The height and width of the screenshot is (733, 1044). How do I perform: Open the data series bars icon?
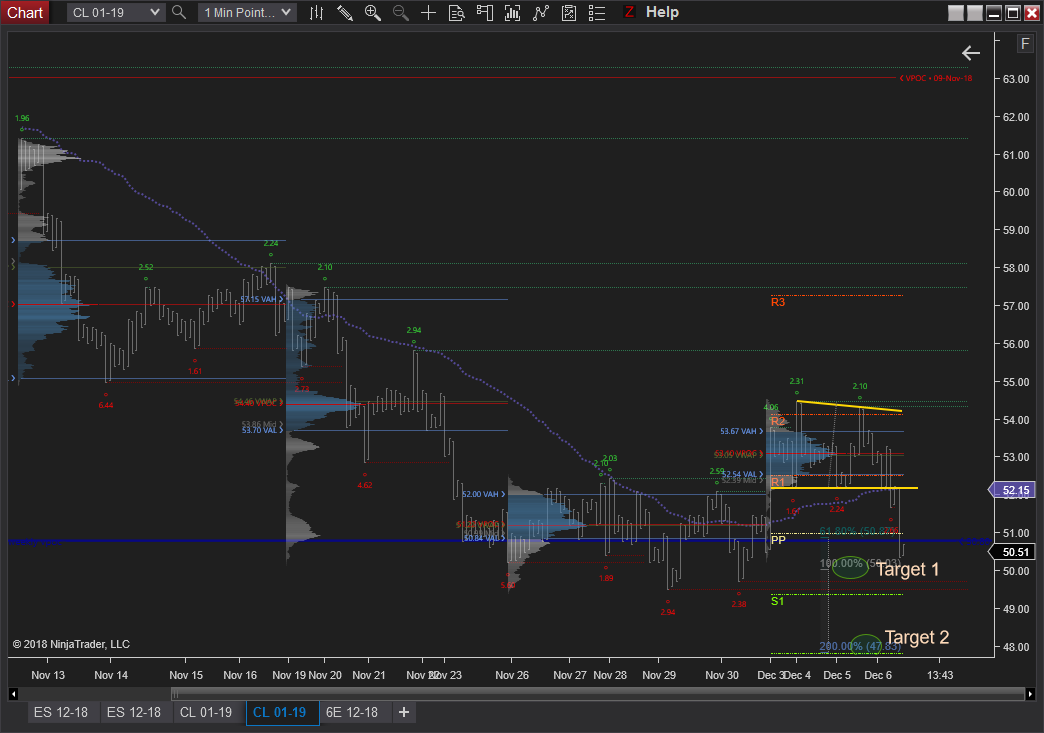tap(513, 13)
